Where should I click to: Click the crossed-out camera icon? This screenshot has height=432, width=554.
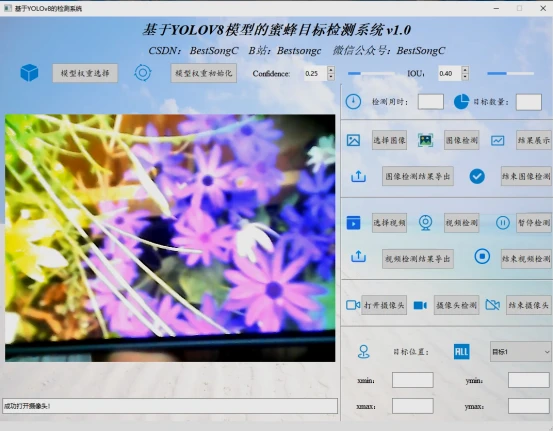[x=493, y=305]
